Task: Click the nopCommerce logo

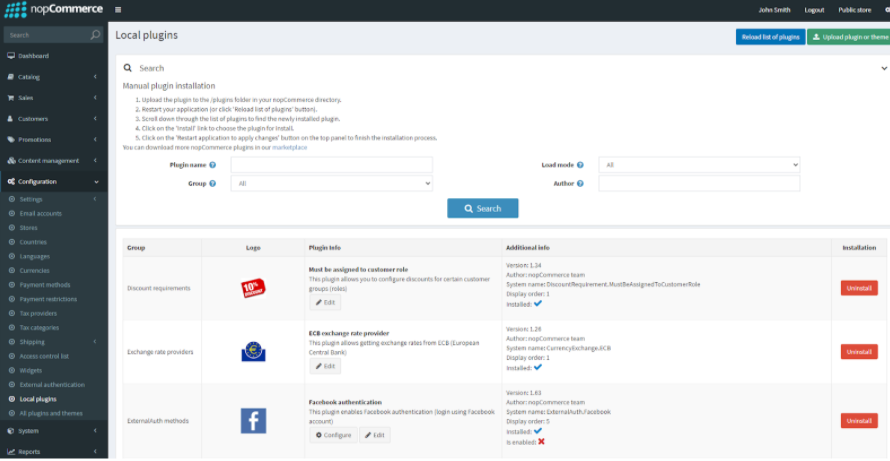Action: tap(53, 10)
